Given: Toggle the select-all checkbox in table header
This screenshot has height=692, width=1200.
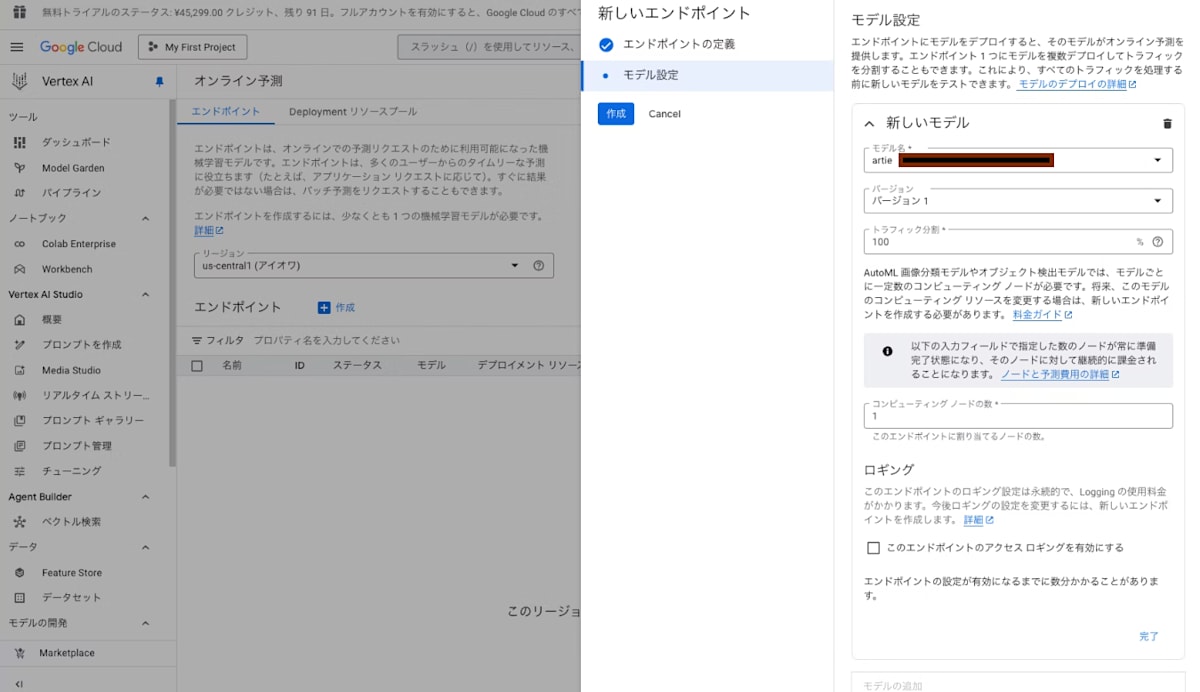Looking at the screenshot, I should click(197, 366).
